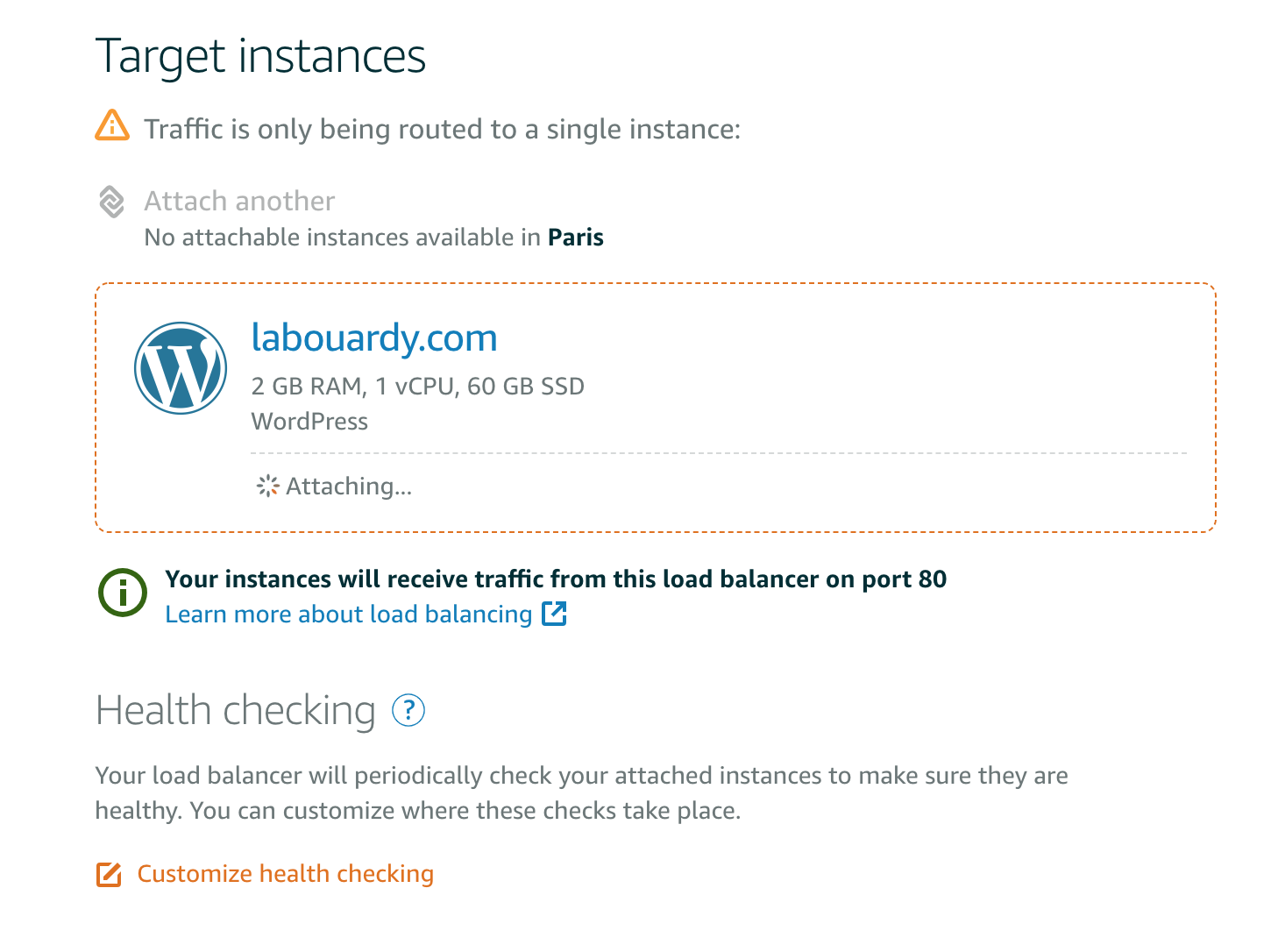Image resolution: width=1285 pixels, height=952 pixels.
Task: Click the Customize health checking link
Action: pos(286,874)
